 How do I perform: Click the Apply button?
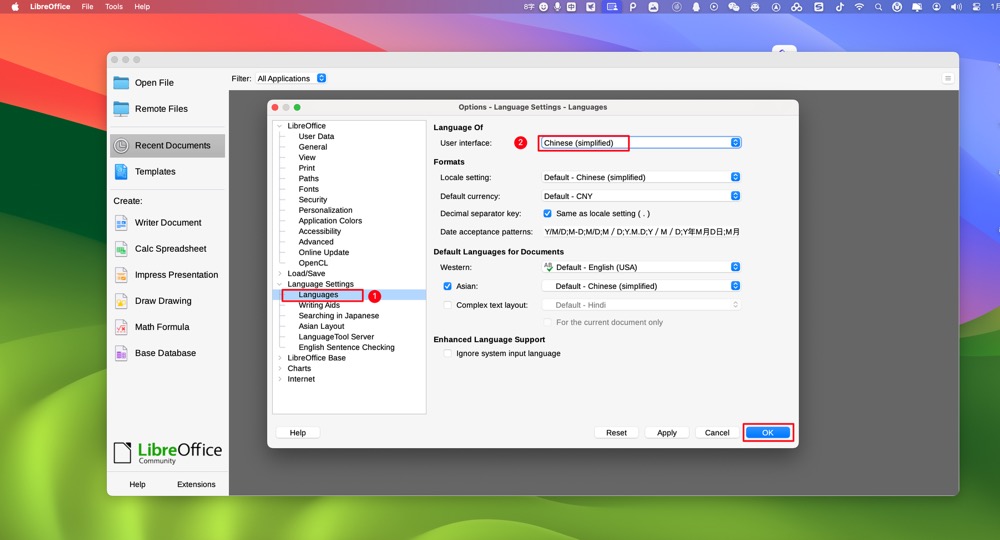point(666,432)
